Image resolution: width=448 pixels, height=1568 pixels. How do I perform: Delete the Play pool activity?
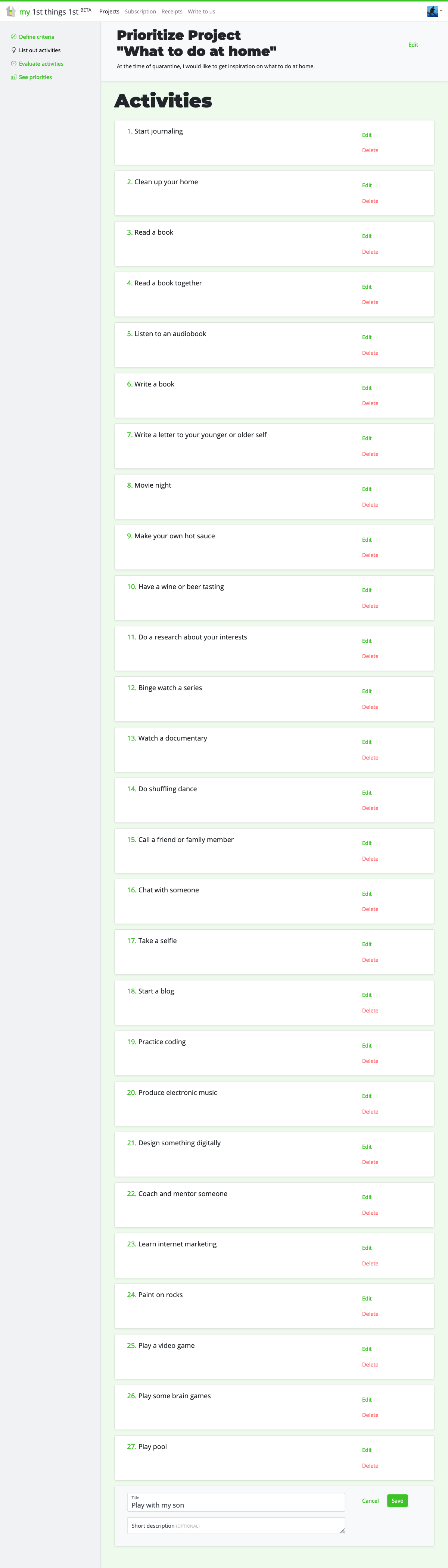tap(370, 1465)
